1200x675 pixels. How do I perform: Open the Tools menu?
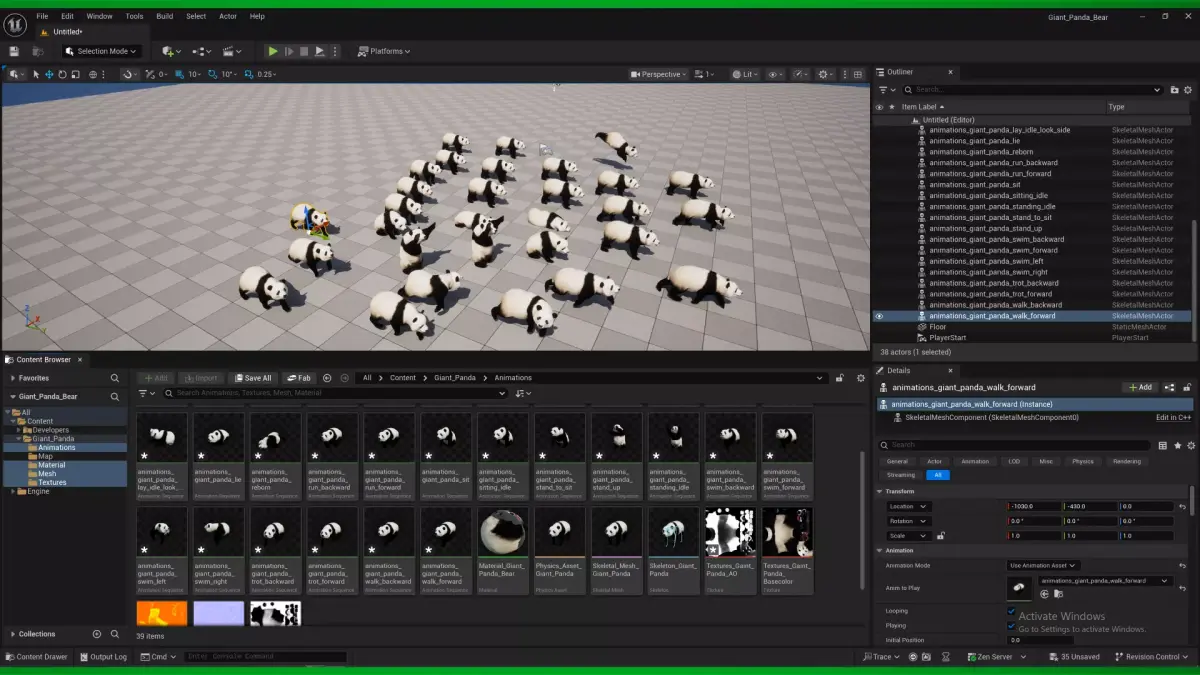coord(134,16)
